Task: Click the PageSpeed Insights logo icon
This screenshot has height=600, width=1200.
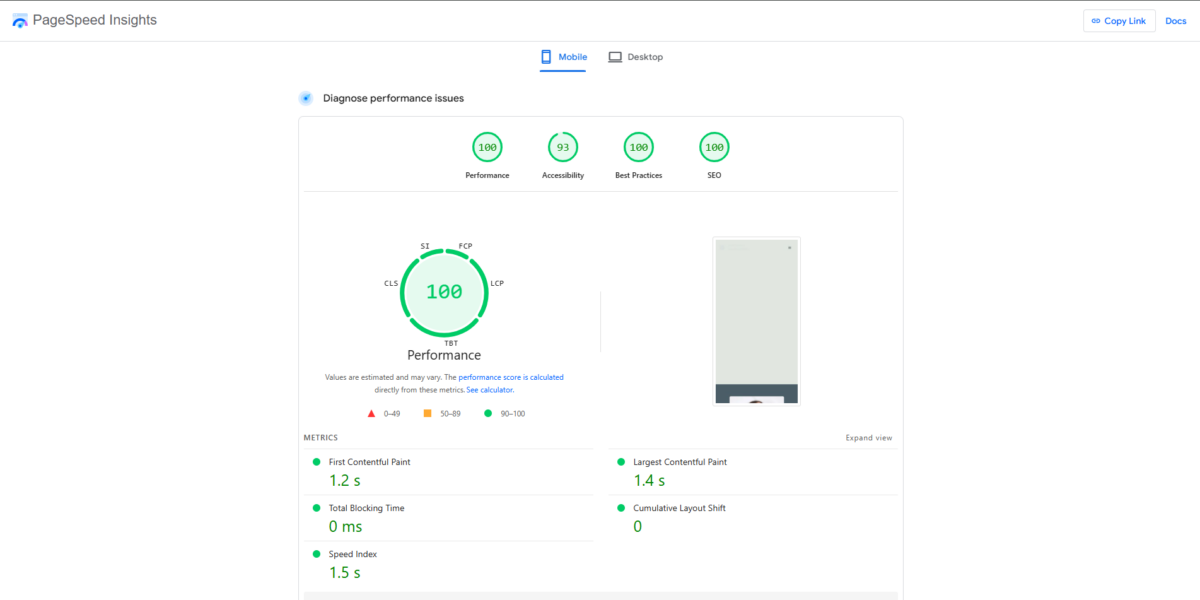Action: pos(20,21)
